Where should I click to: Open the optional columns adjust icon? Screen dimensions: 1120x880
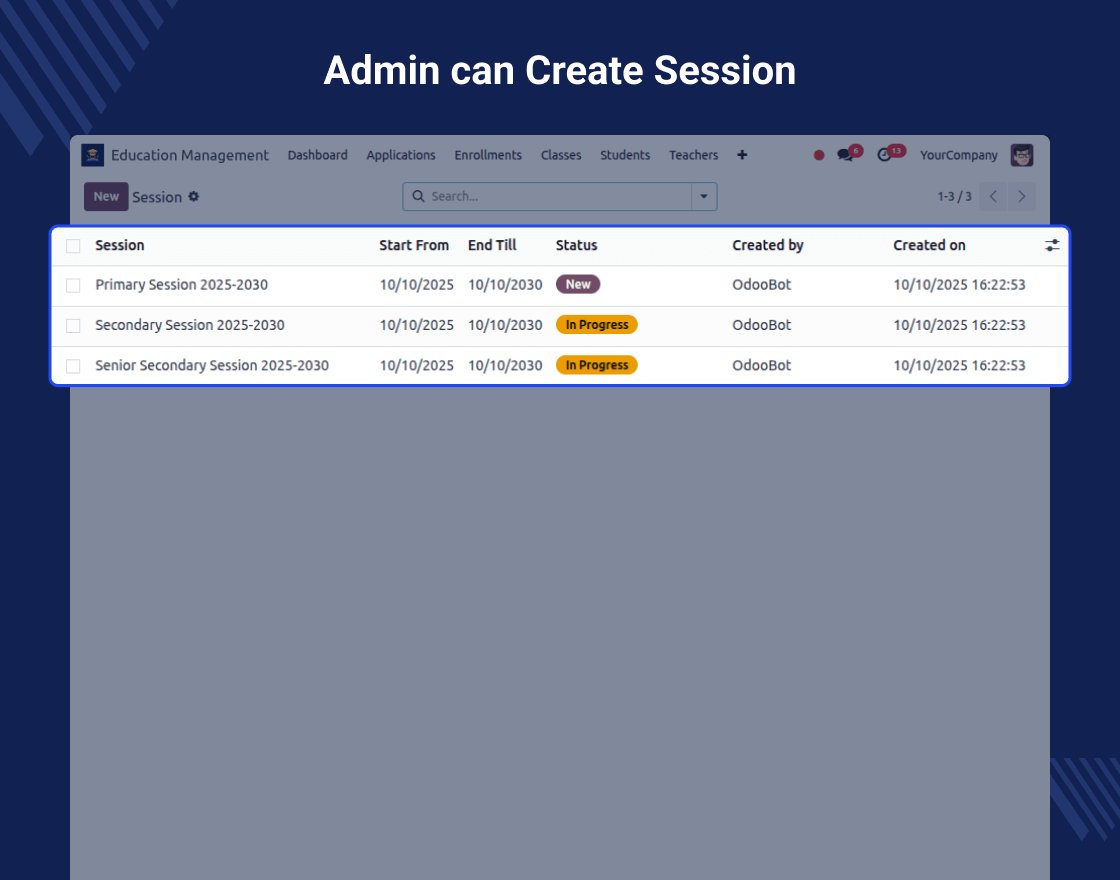click(x=1051, y=246)
